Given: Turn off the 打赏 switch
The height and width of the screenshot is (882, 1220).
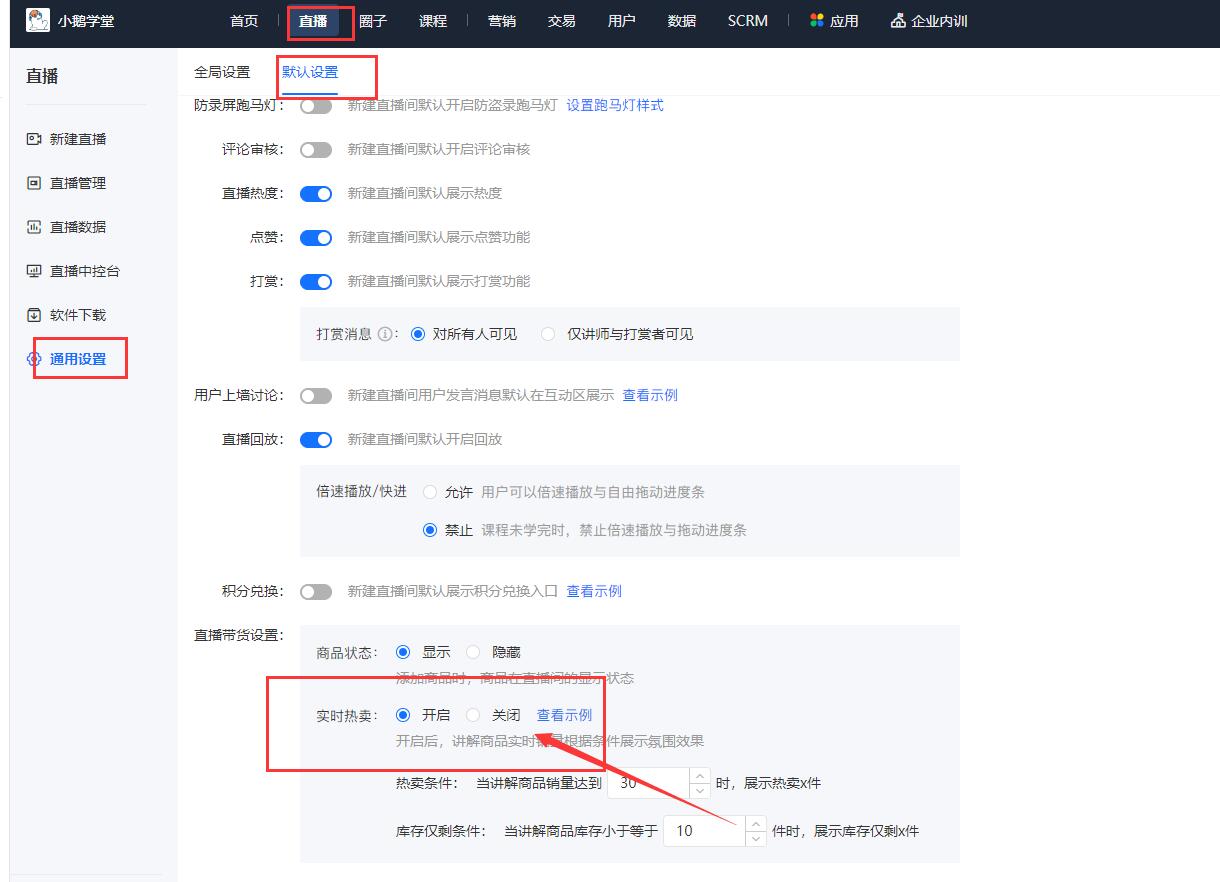Looking at the screenshot, I should click(316, 281).
